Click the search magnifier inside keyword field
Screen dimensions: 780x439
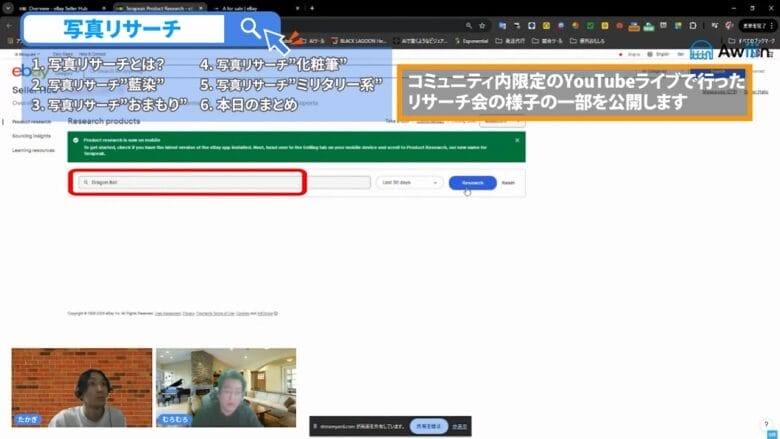click(x=86, y=182)
